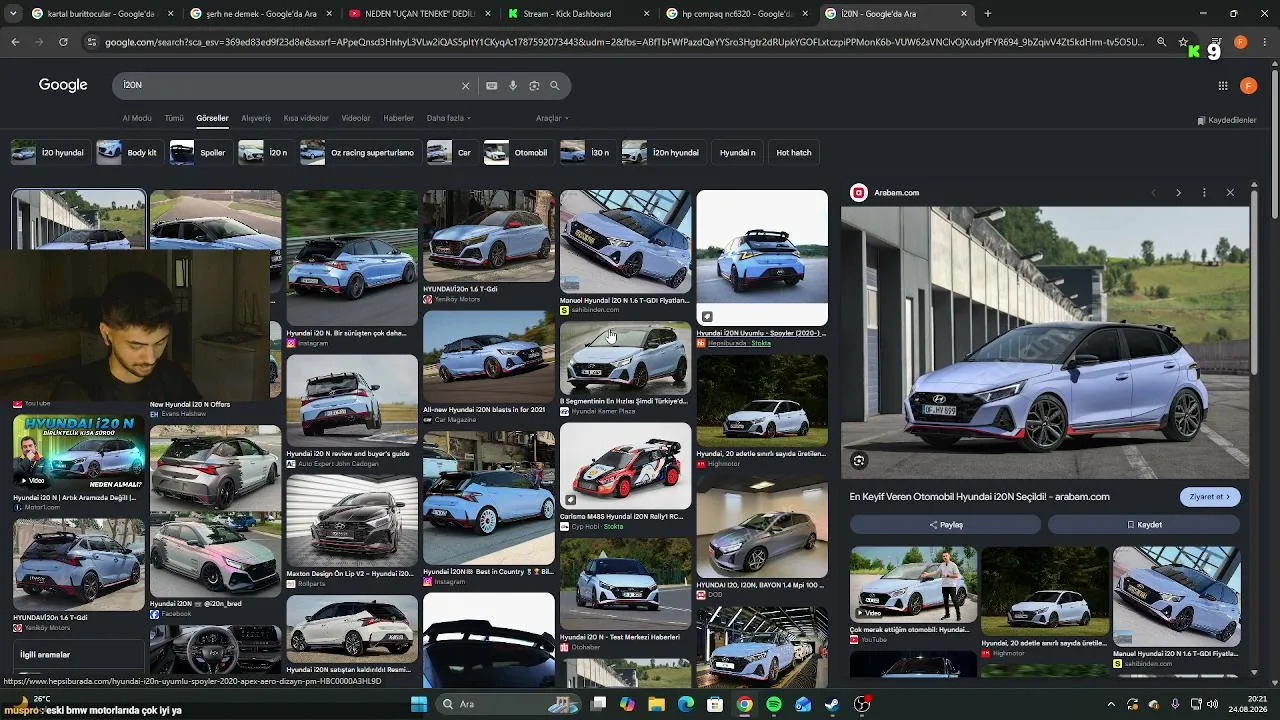Screen dimensions: 1280x720
Task: Open Microsoft Edge from the taskbar
Action: (686, 704)
